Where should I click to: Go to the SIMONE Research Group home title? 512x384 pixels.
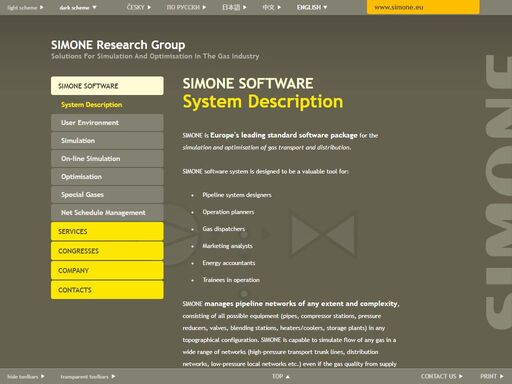click(118, 45)
